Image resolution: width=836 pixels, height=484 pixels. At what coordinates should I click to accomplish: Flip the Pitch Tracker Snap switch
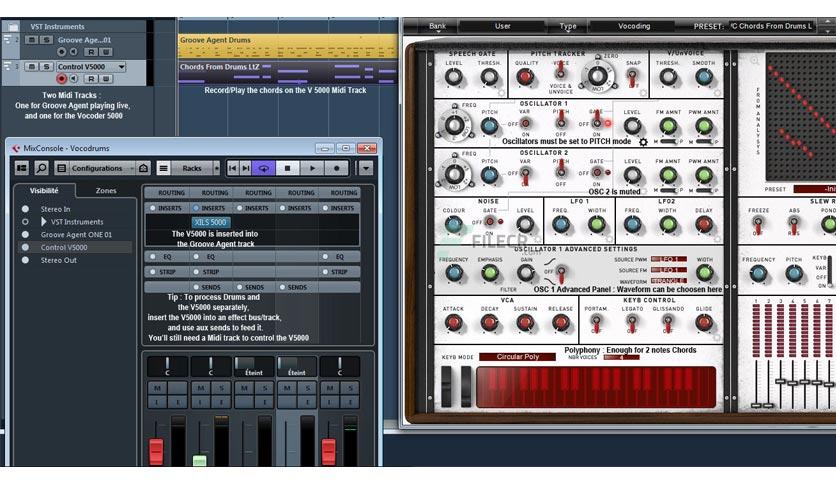(x=633, y=78)
